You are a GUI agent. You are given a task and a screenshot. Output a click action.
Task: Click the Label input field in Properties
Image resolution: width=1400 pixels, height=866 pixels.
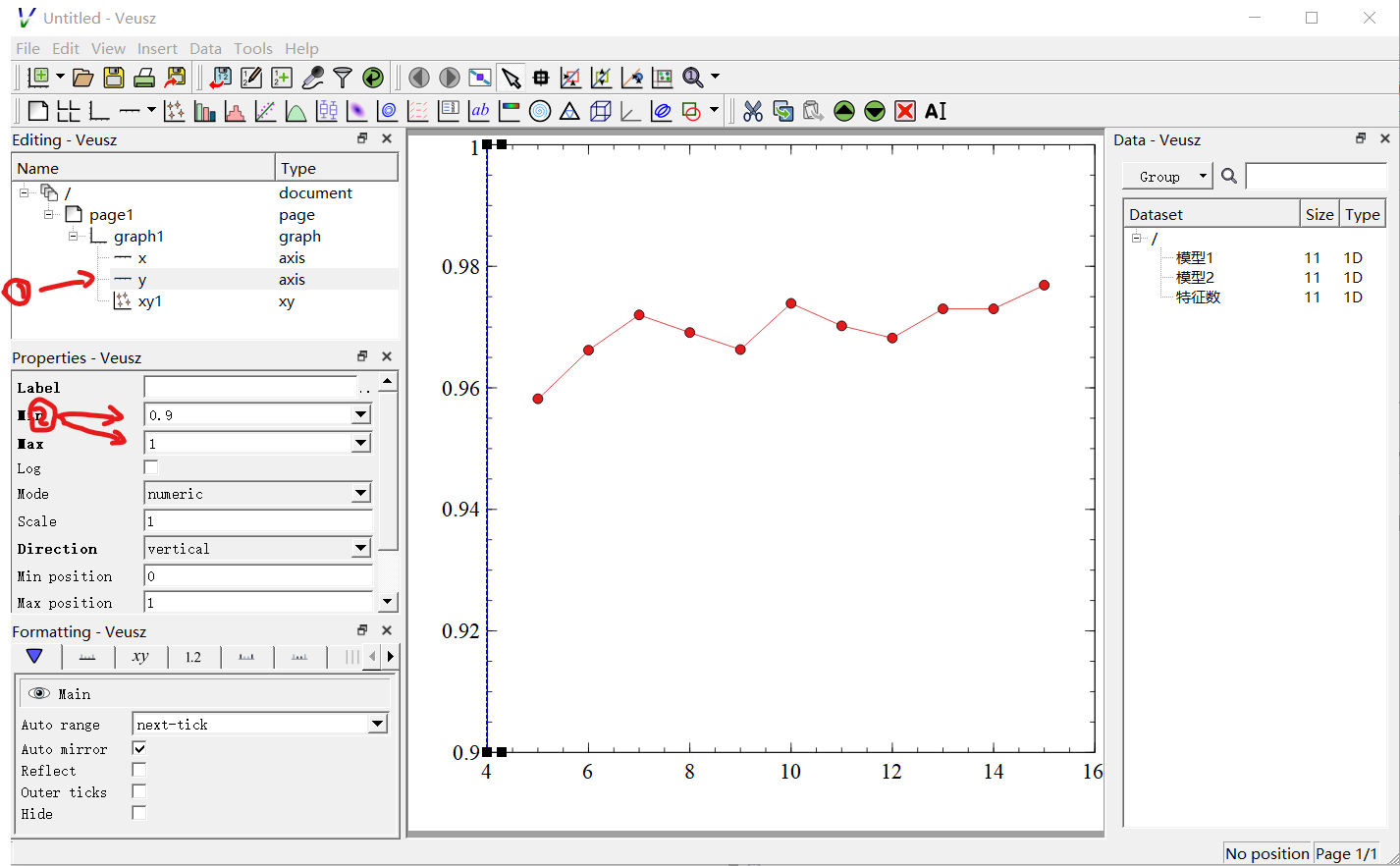(251, 388)
